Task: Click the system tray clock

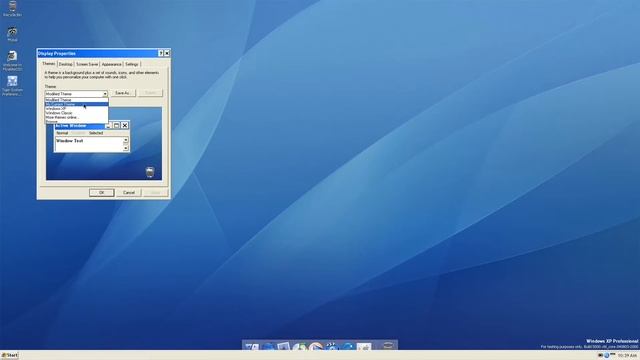Action: pos(627,356)
